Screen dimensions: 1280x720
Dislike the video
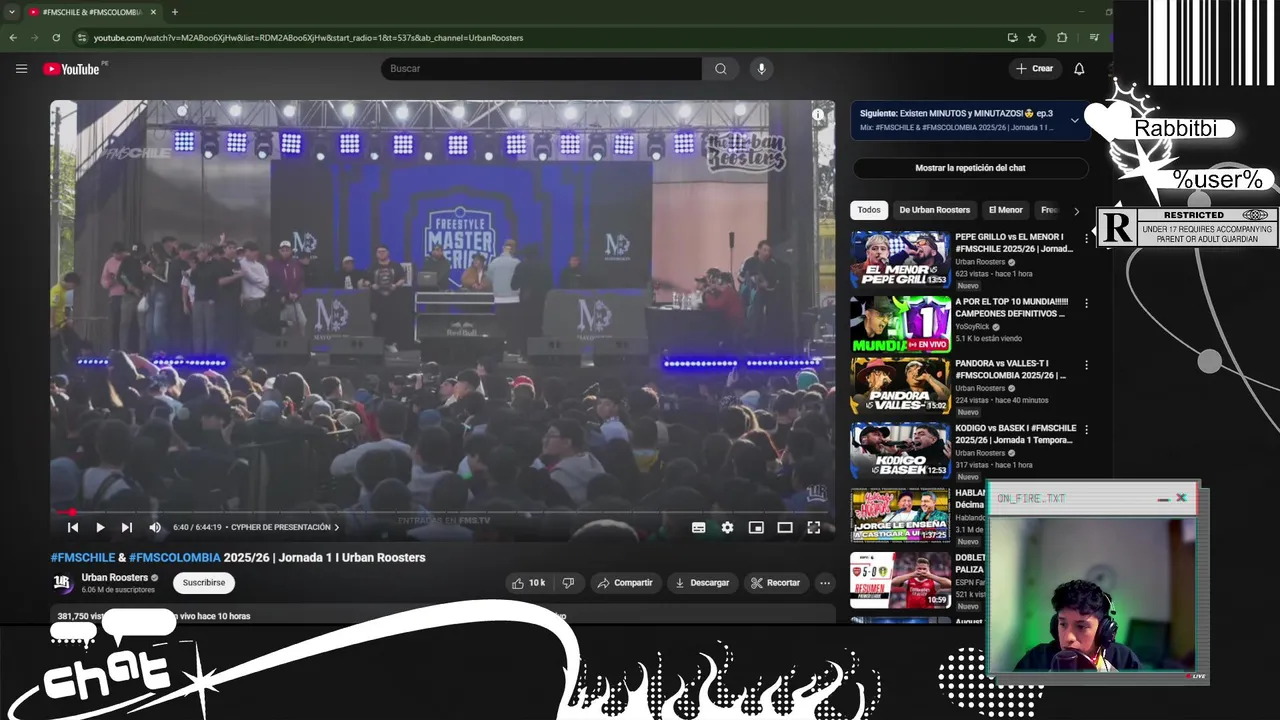point(568,583)
